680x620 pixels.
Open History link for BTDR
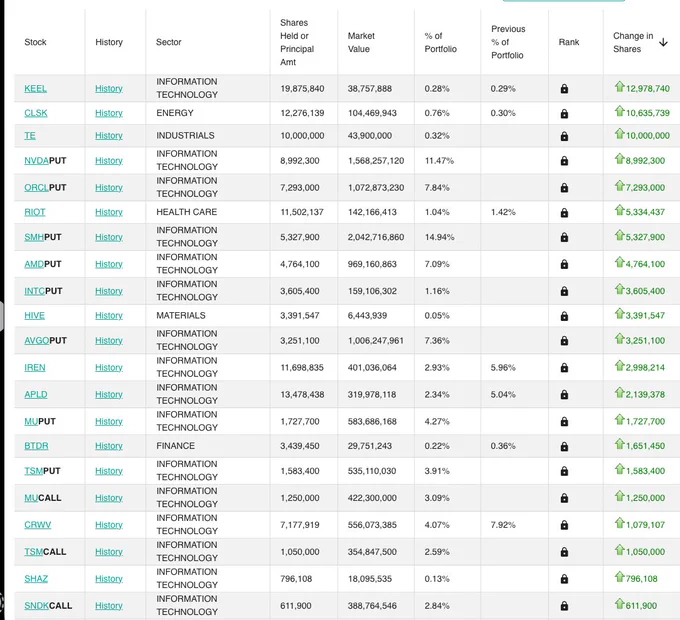(x=109, y=446)
